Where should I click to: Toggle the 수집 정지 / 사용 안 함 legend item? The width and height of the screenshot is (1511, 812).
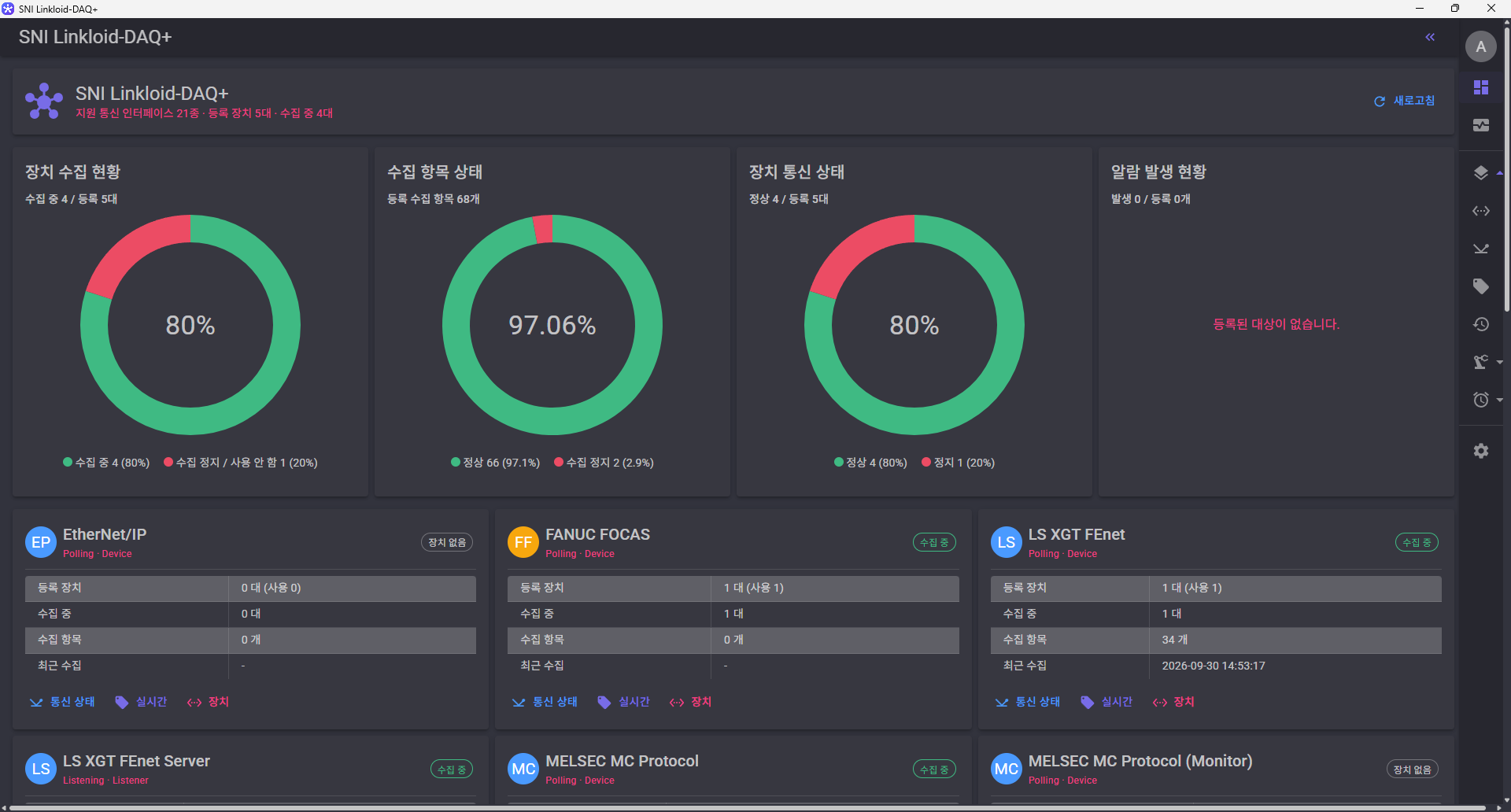[241, 463]
